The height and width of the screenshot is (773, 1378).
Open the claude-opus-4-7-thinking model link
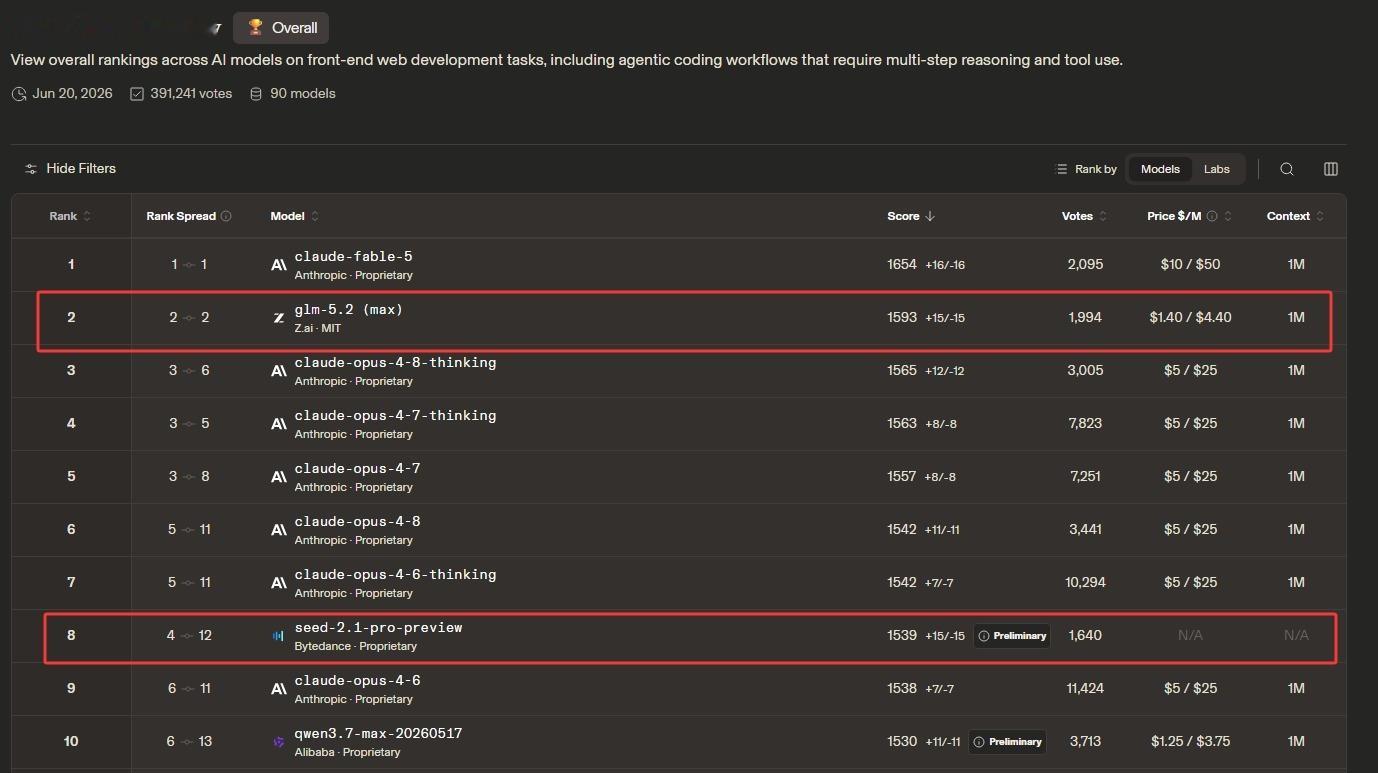[x=395, y=416]
